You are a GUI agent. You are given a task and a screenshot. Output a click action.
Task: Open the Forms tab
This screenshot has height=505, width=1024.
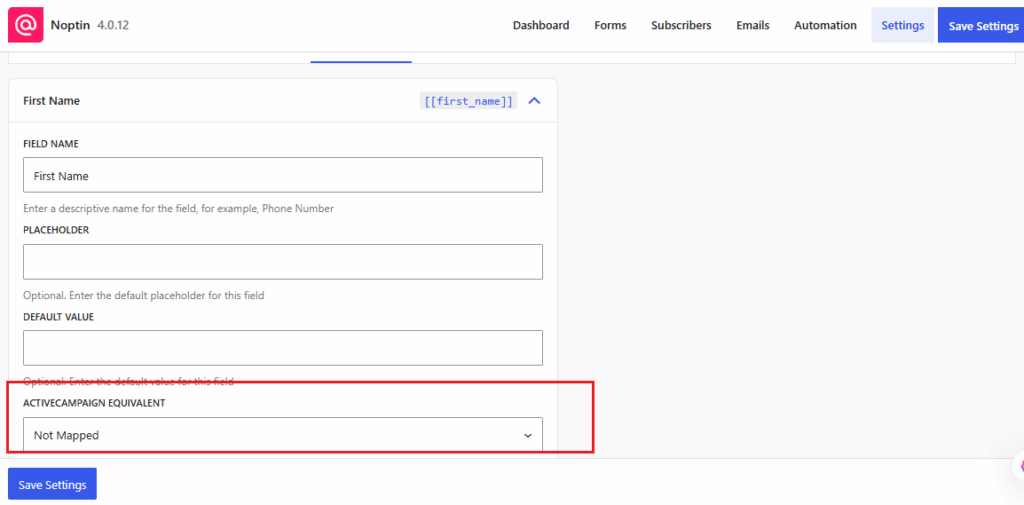coord(610,25)
